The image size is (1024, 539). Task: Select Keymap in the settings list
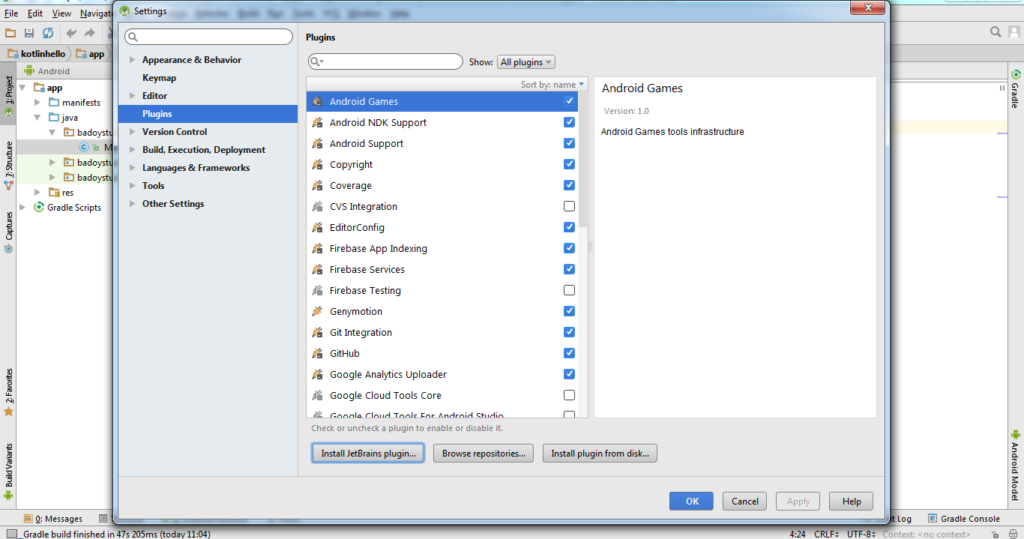click(159, 78)
